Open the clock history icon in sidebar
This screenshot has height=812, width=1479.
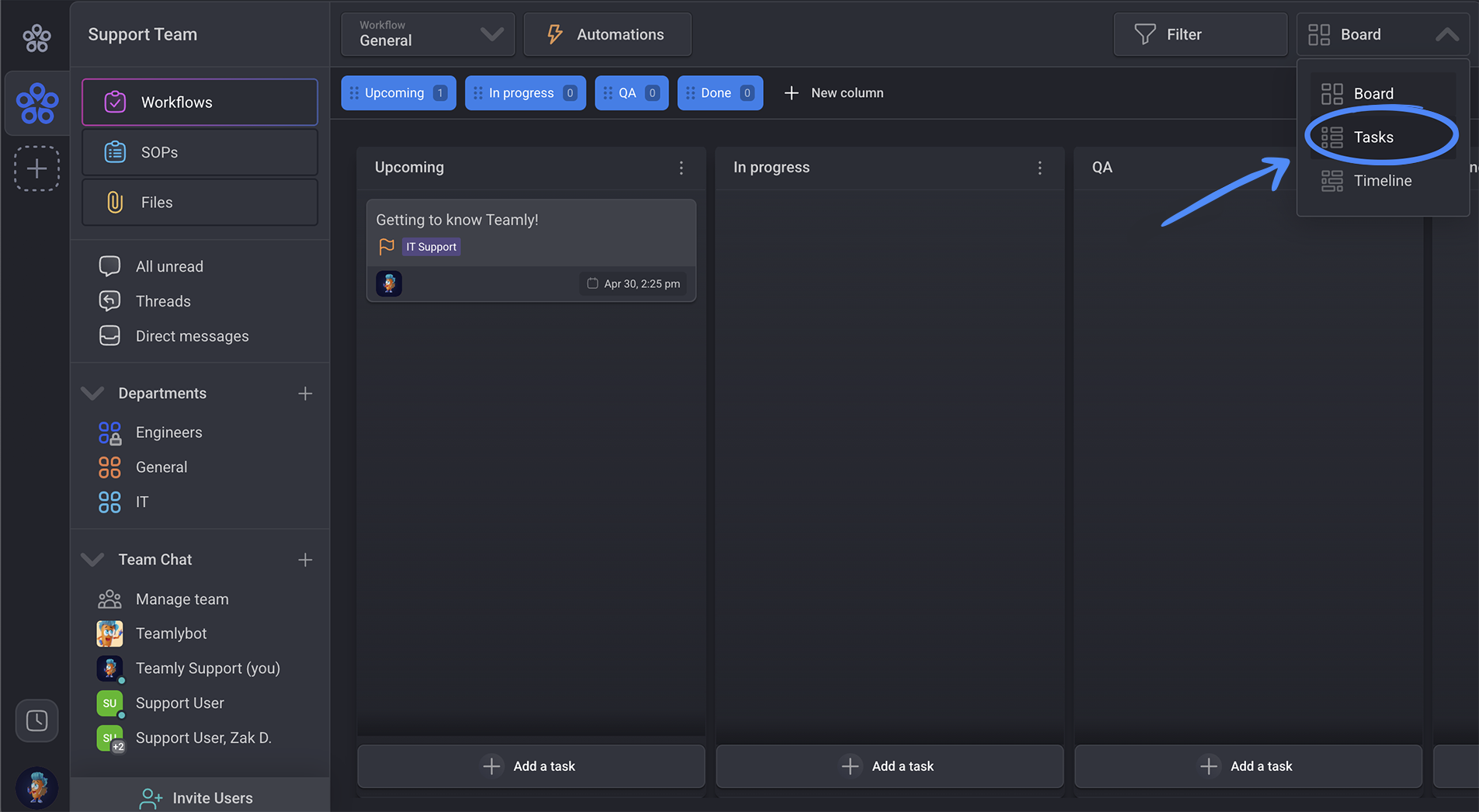(36, 720)
